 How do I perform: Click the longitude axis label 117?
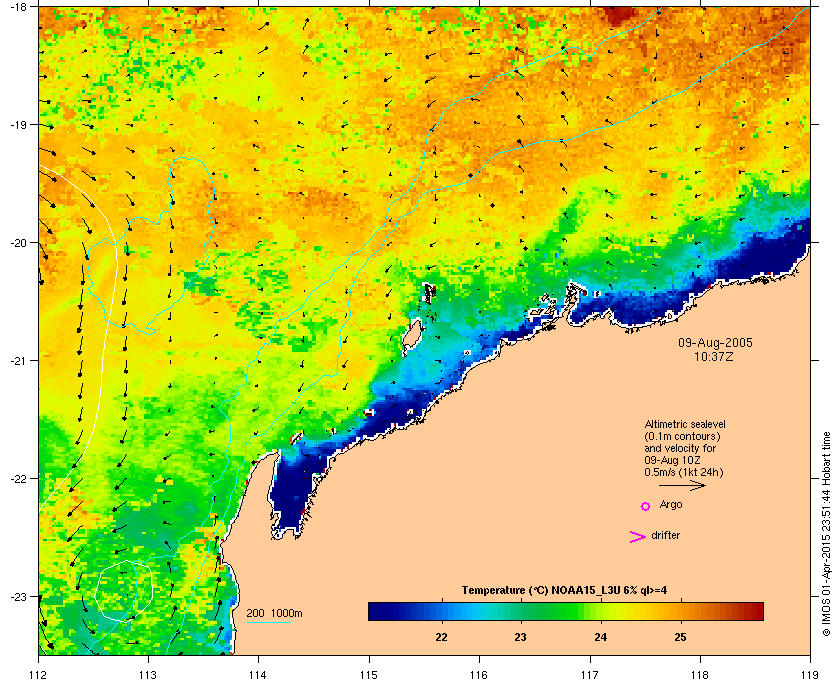coord(590,674)
